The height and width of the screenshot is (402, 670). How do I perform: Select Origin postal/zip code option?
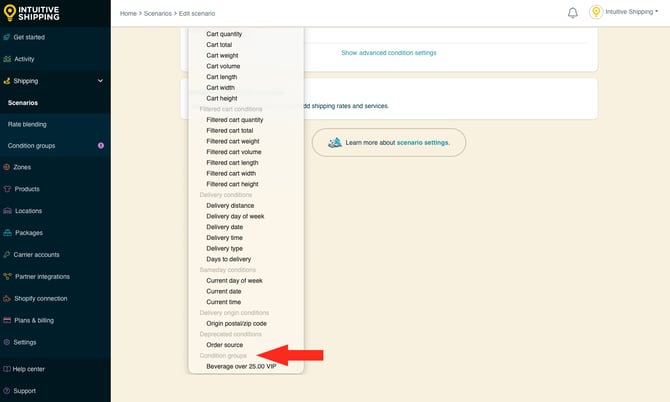[x=236, y=324]
